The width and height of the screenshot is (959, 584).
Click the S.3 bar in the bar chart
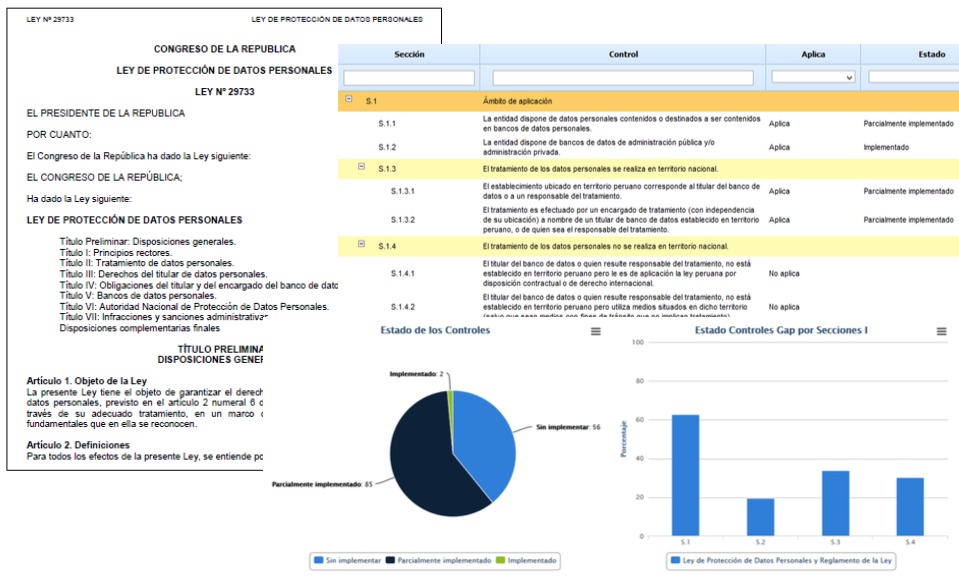[x=835, y=503]
